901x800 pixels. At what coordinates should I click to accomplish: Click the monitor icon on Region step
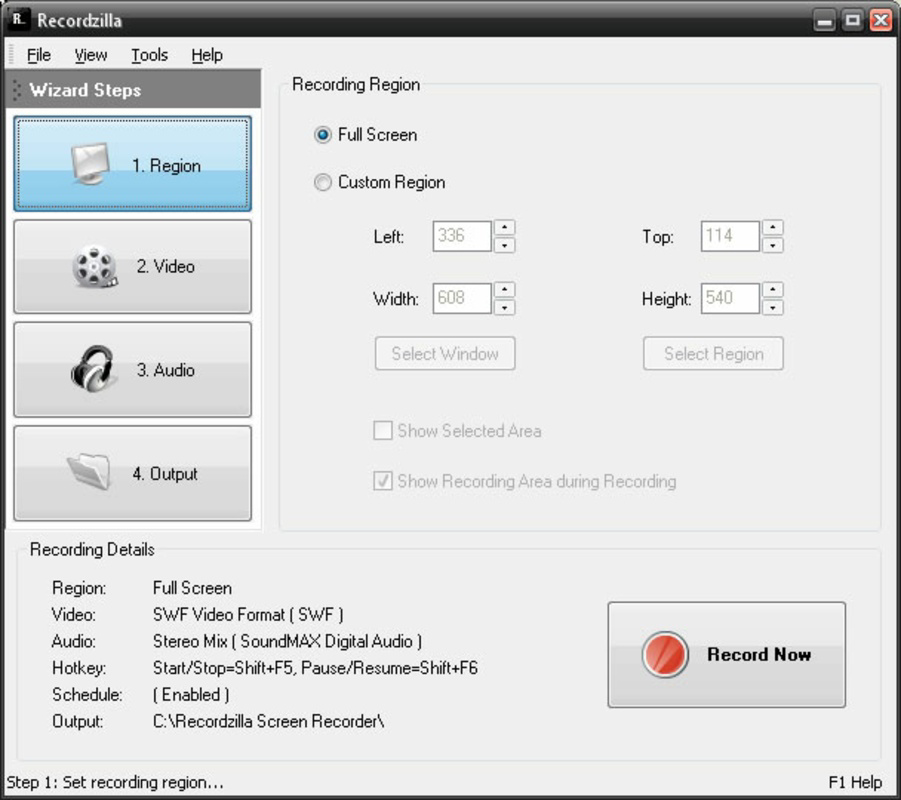click(x=91, y=164)
